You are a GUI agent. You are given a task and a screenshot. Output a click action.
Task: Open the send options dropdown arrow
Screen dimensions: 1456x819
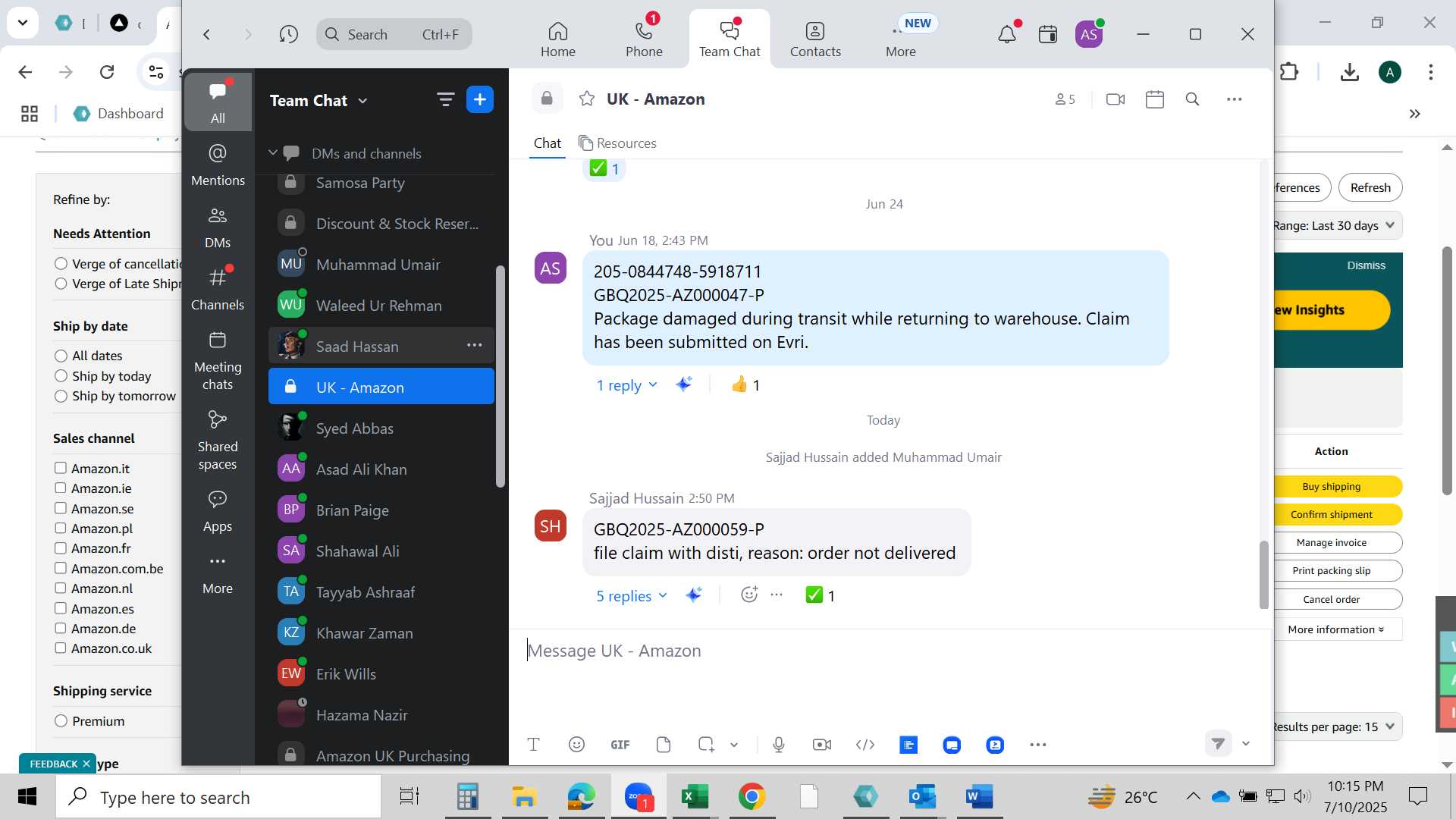coord(1246,744)
